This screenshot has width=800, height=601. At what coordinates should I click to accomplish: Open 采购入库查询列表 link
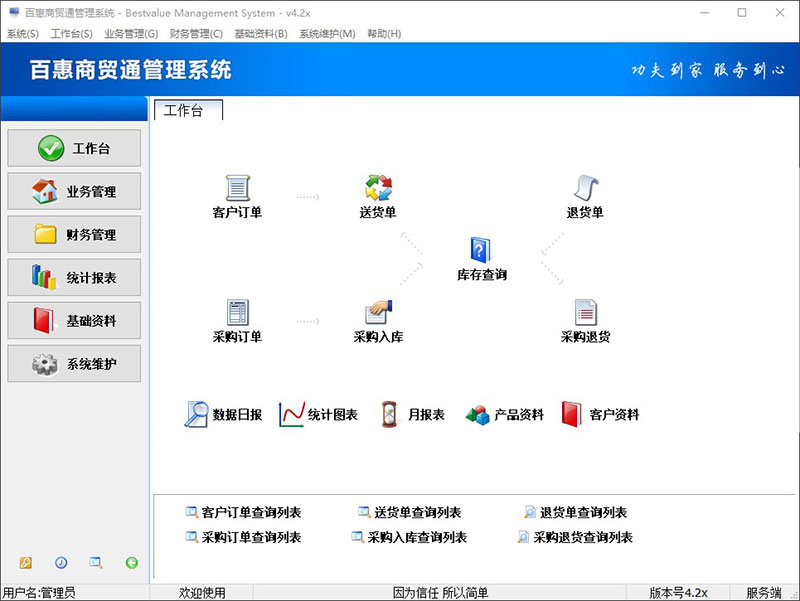410,537
